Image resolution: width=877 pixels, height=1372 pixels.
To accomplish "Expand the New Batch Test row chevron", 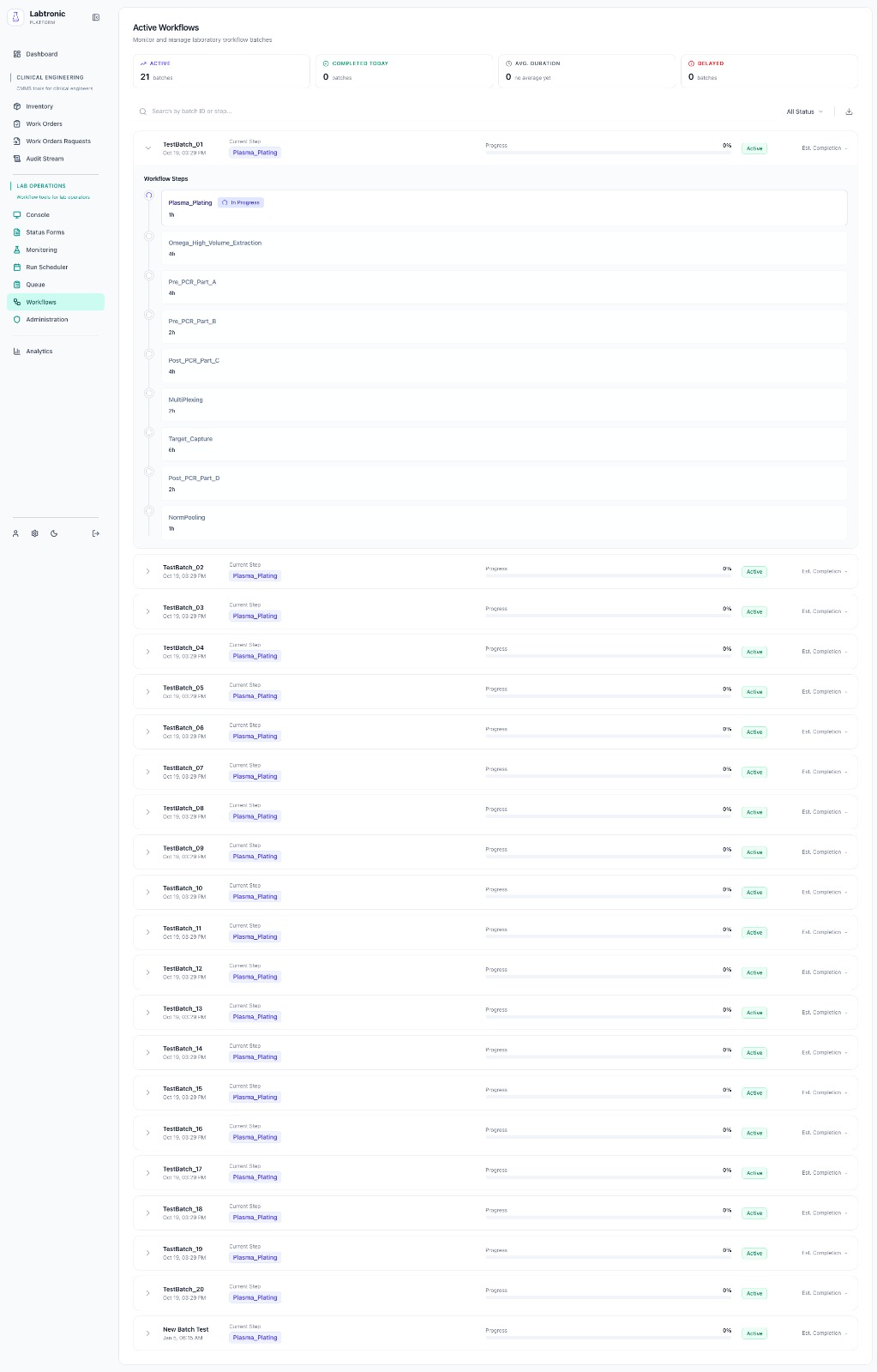I will click(x=148, y=1333).
